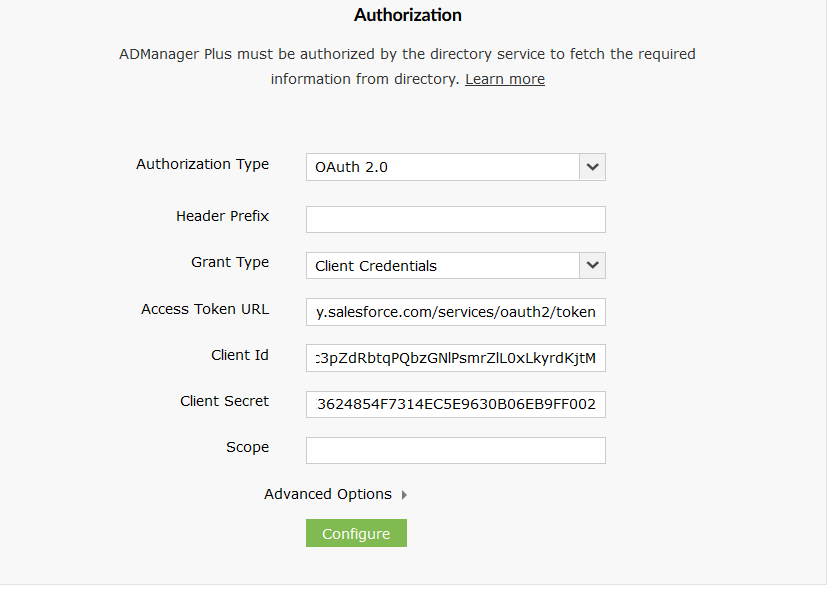Screen dimensions: 832x593
Task: Click the Configure button
Action: tap(356, 532)
